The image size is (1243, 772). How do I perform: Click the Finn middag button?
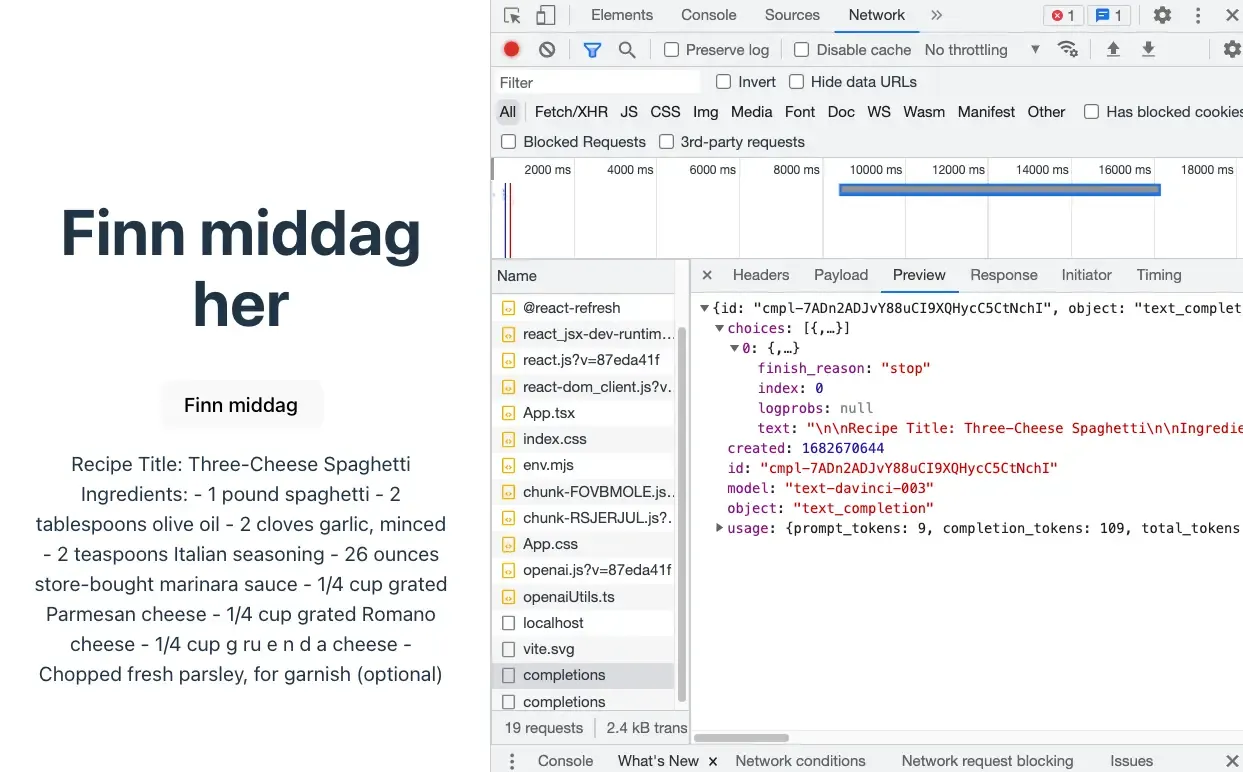[241, 404]
